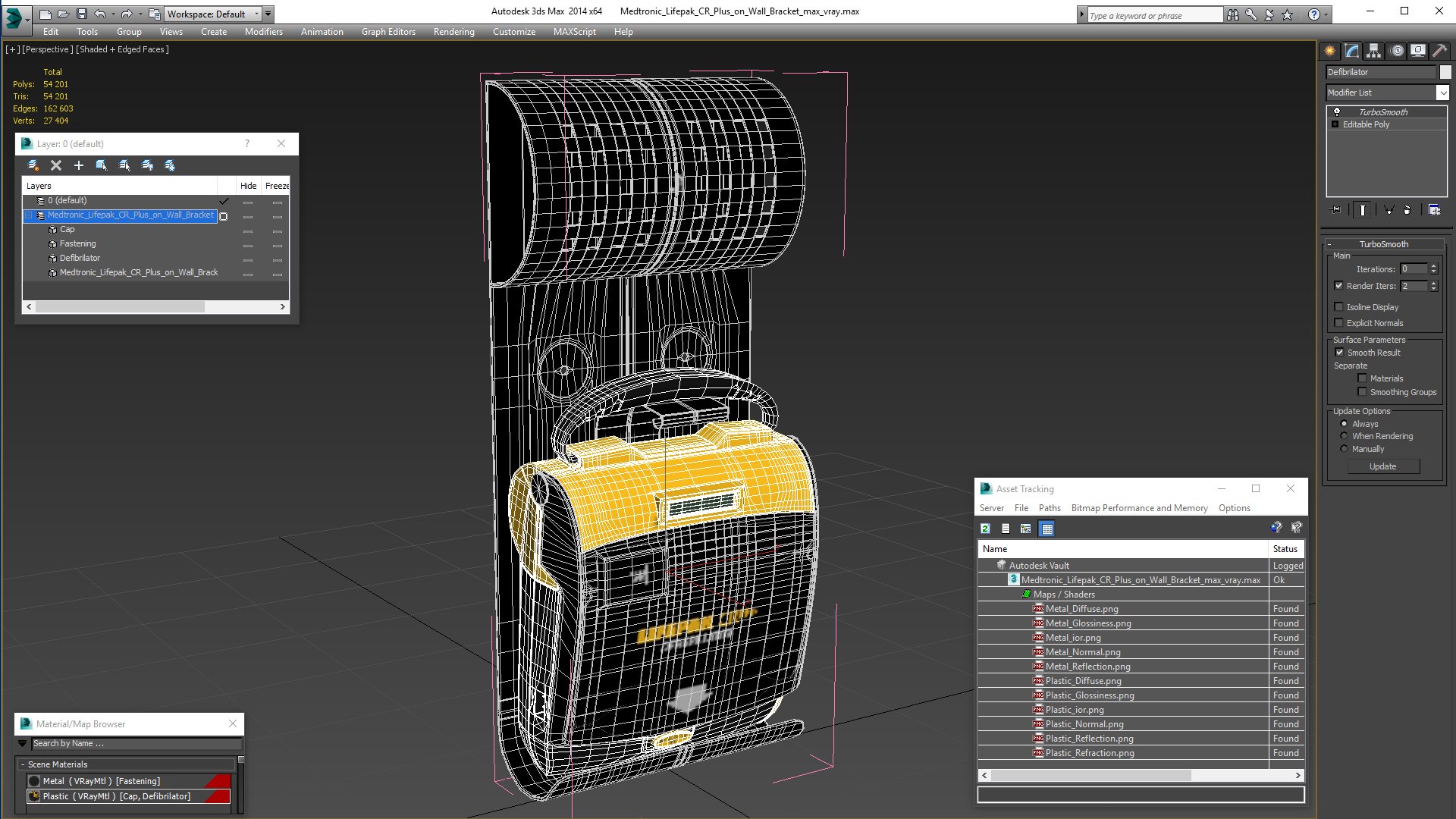Open the Undo history dropdown arrow
The width and height of the screenshot is (1456, 819).
click(x=113, y=14)
